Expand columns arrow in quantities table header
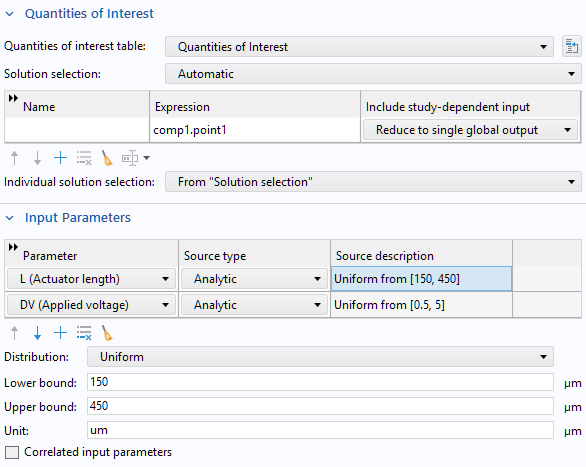The width and height of the screenshot is (586, 467). tap(13, 98)
